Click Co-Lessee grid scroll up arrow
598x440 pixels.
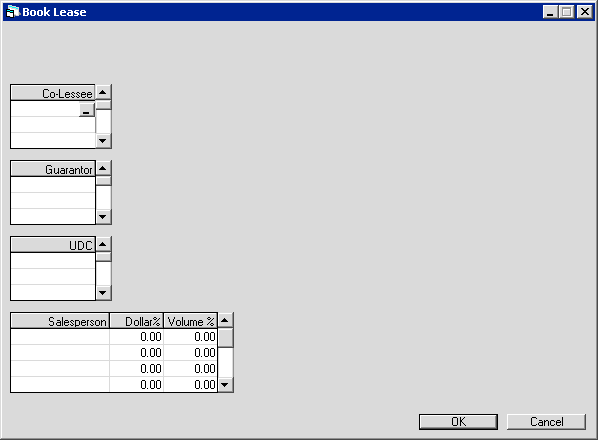(x=103, y=92)
